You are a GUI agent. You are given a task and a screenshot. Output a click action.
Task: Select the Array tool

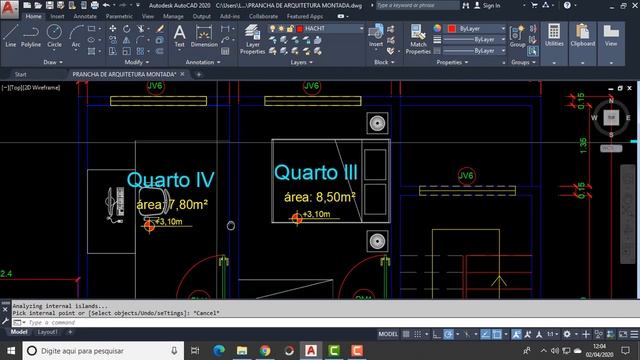click(140, 51)
